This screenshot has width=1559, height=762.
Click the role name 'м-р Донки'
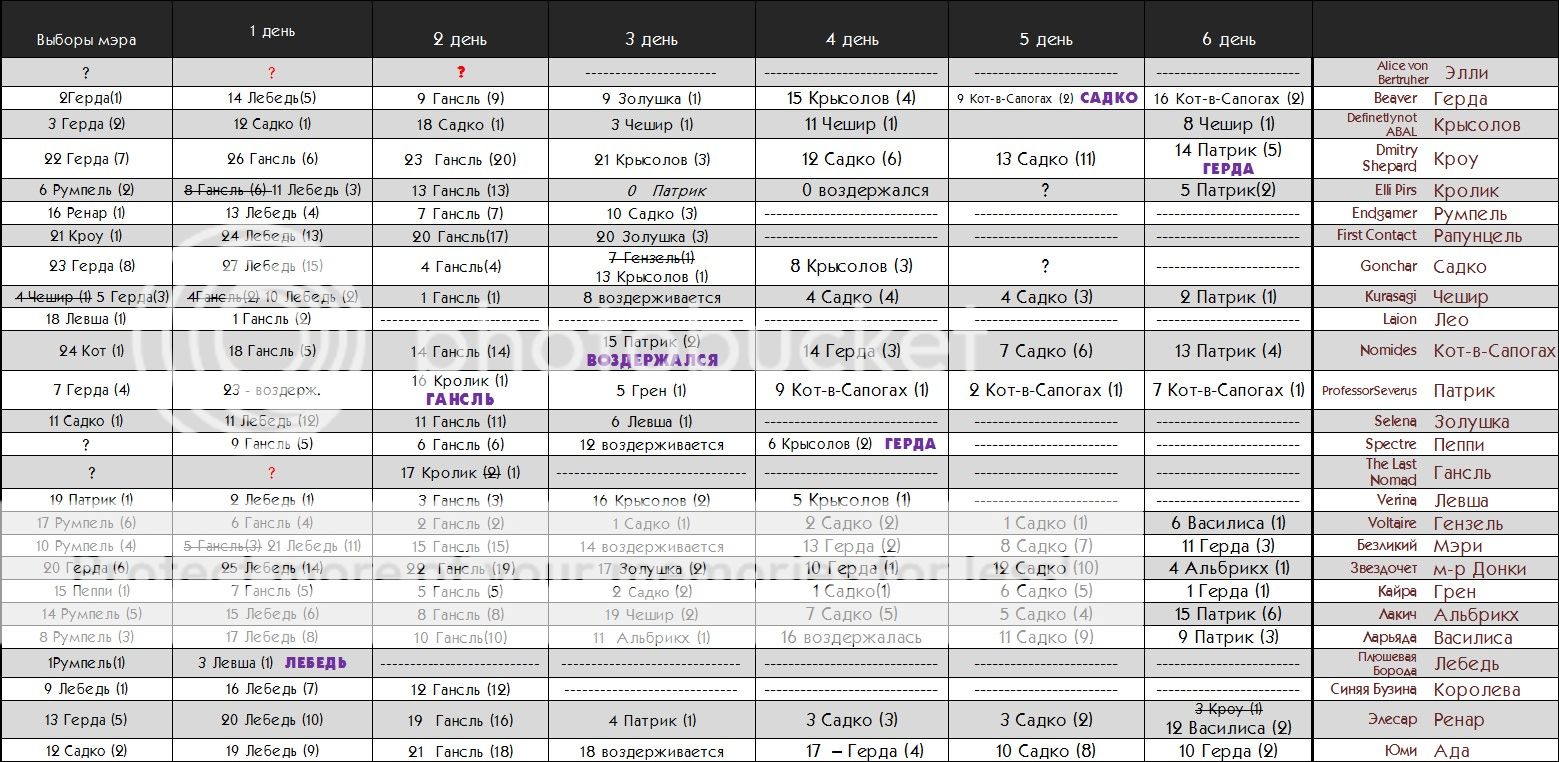pyautogui.click(x=1479, y=569)
